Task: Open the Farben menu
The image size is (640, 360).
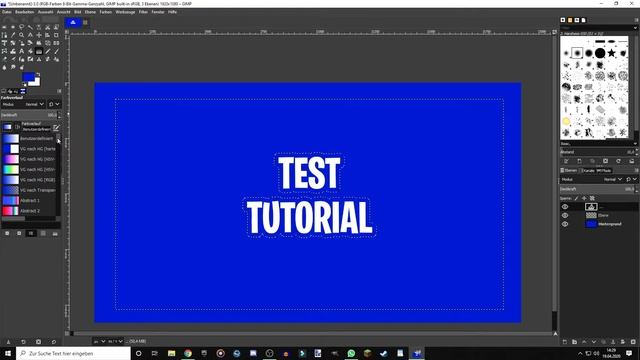Action: [106, 12]
